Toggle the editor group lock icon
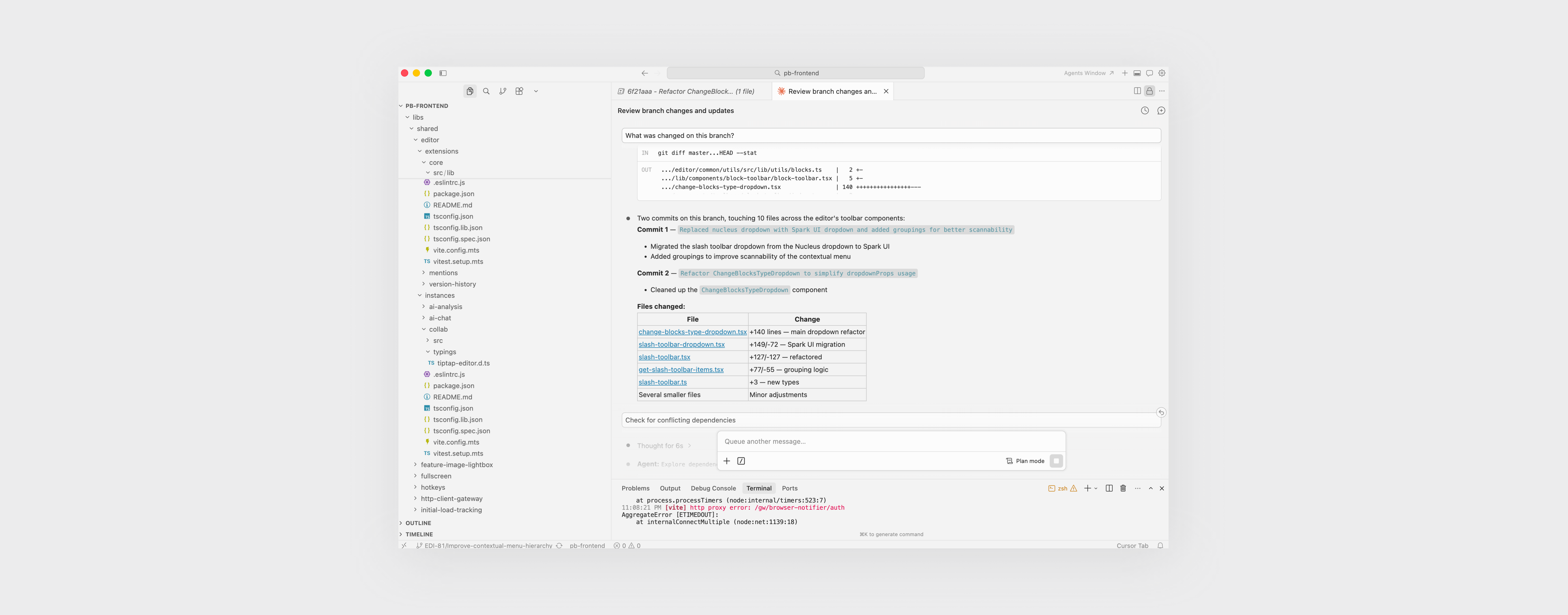Screen dimensions: 1568x615 [1149, 91]
